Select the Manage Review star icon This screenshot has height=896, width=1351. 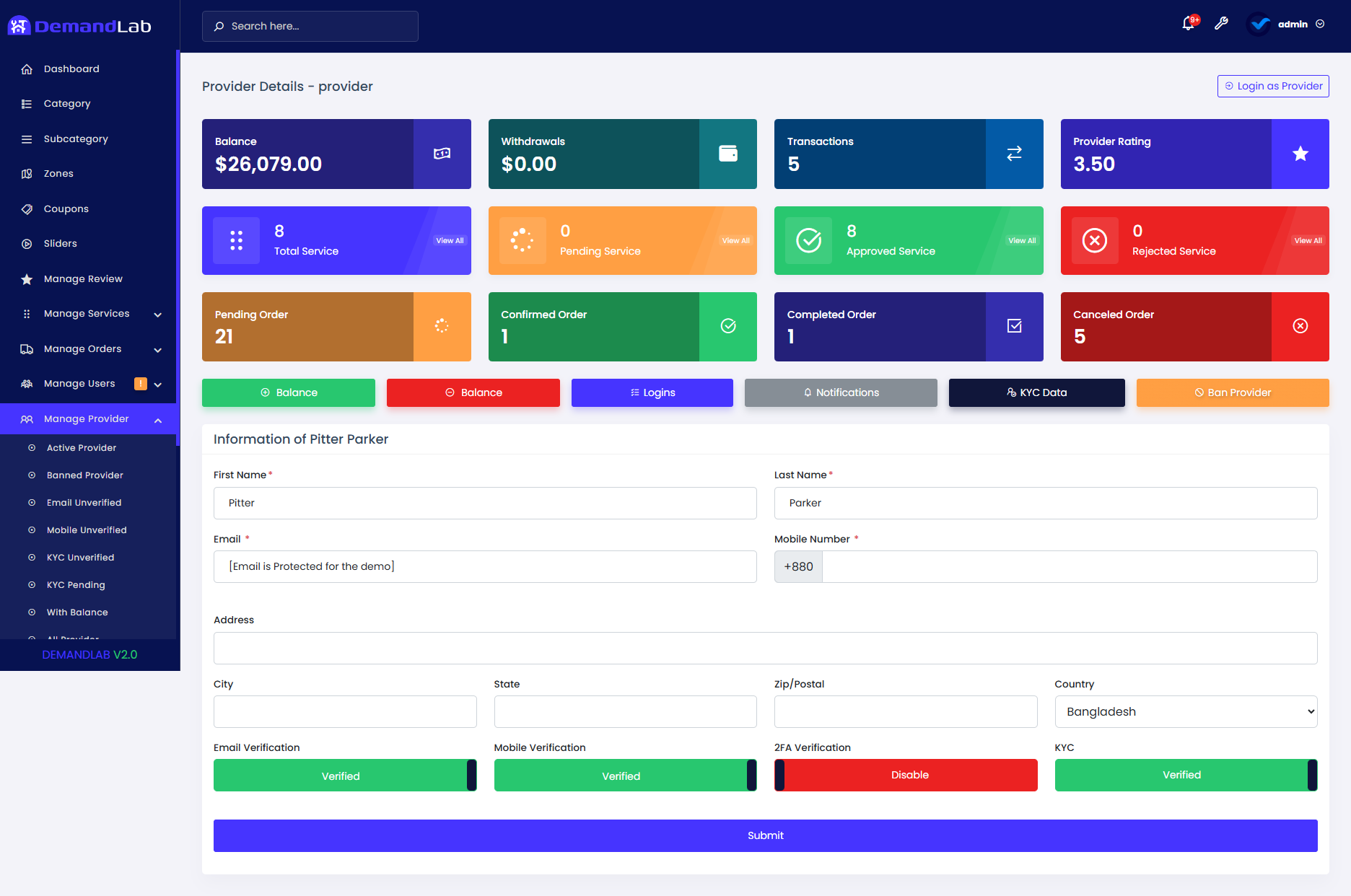(27, 278)
